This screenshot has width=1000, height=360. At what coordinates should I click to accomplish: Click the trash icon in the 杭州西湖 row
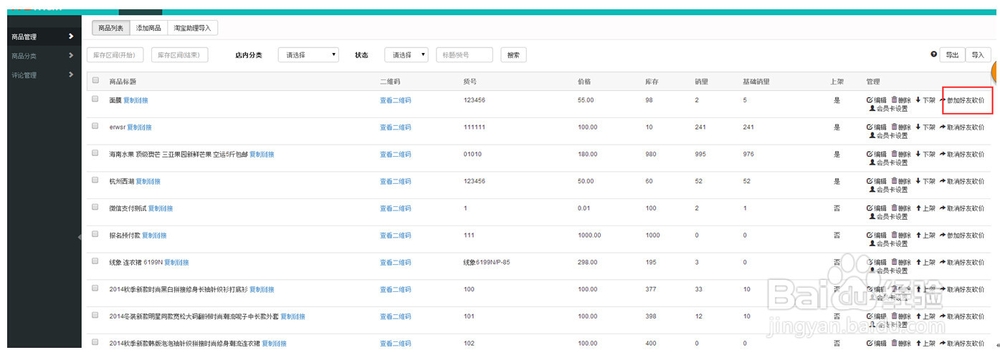[894, 181]
